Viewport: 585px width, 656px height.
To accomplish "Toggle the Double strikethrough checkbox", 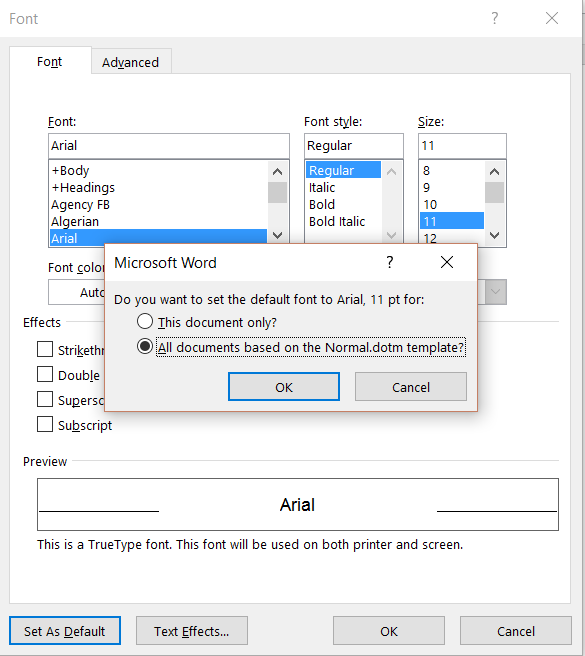I will tap(45, 374).
